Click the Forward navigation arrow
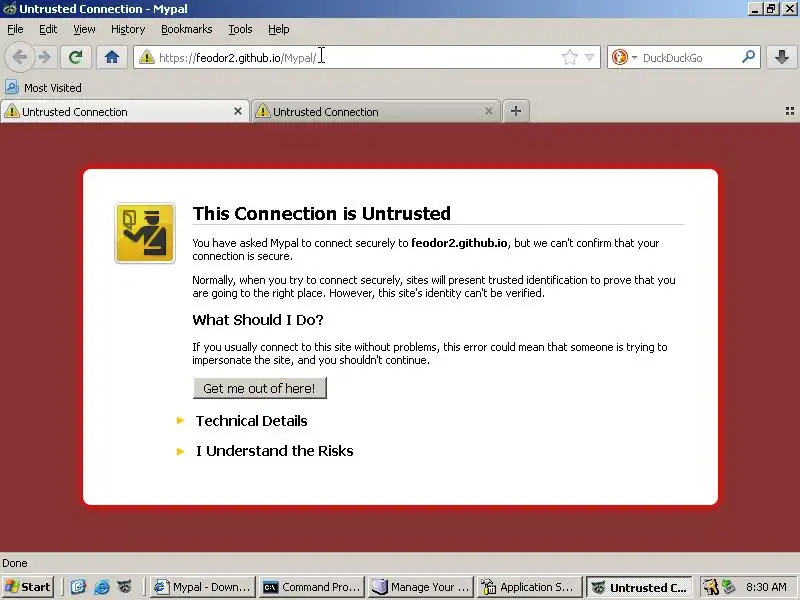 pyautogui.click(x=45, y=57)
